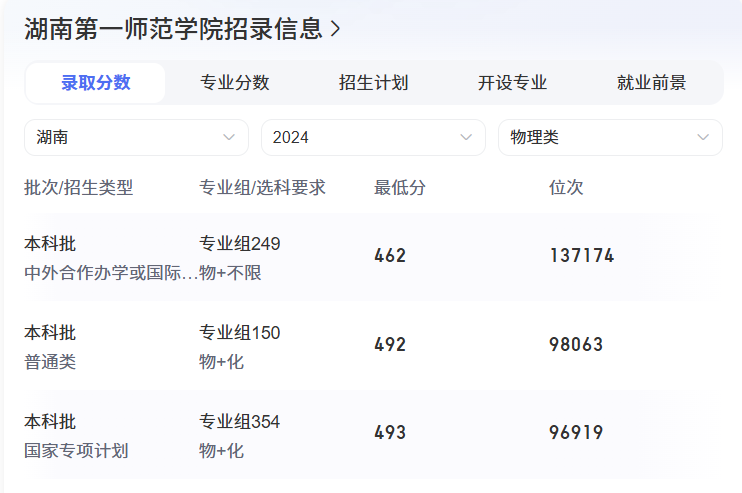The image size is (742, 493).
Task: Open the 就业前景 tab
Action: [x=651, y=83]
